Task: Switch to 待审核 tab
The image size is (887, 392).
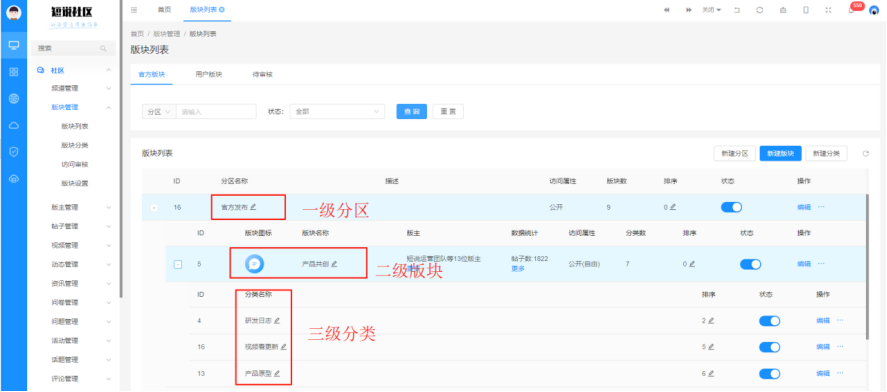Action: 262,75
